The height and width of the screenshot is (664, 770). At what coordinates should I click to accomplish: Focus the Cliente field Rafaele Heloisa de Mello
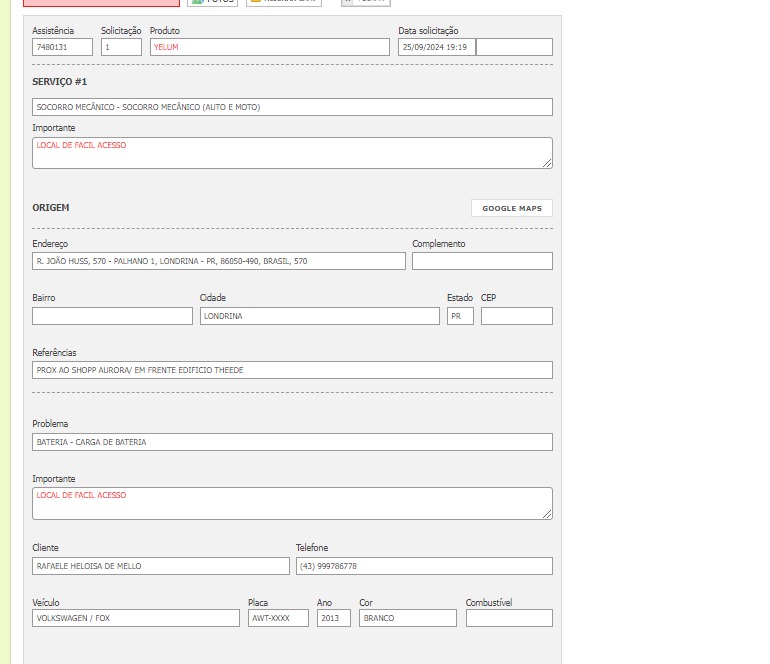(161, 566)
